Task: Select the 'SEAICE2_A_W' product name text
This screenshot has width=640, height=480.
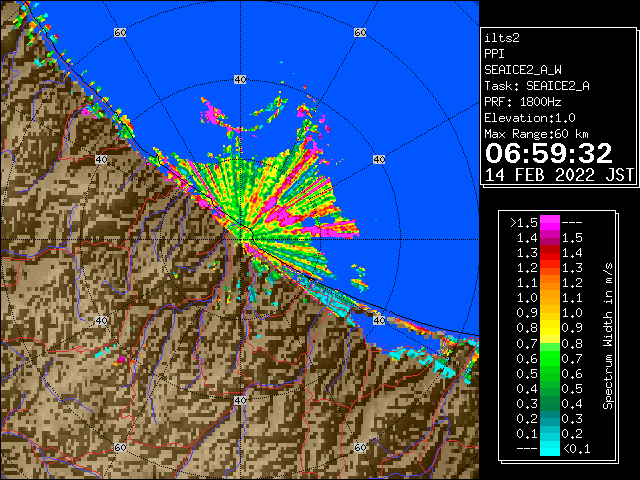Action: 523,70
